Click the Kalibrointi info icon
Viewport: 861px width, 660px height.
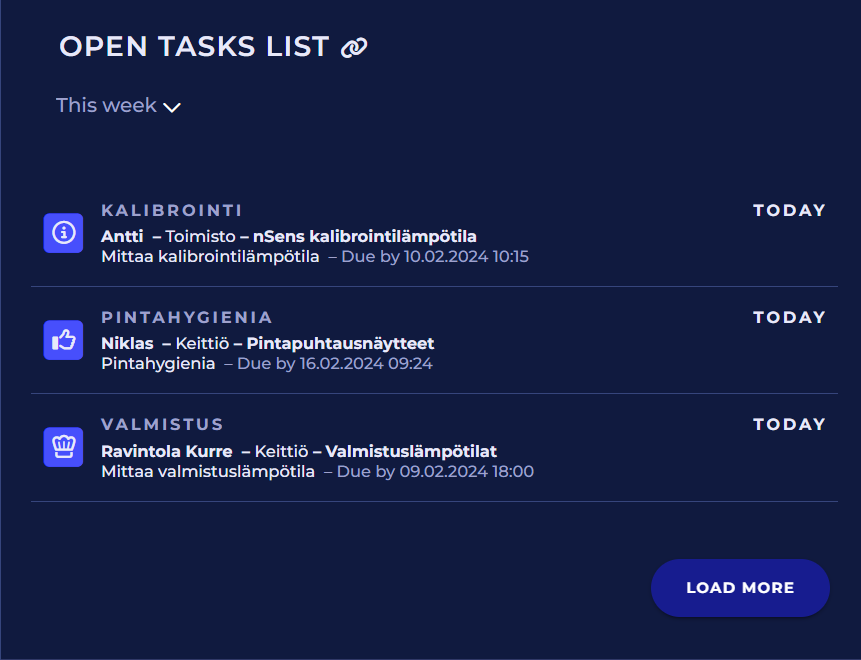click(x=63, y=233)
